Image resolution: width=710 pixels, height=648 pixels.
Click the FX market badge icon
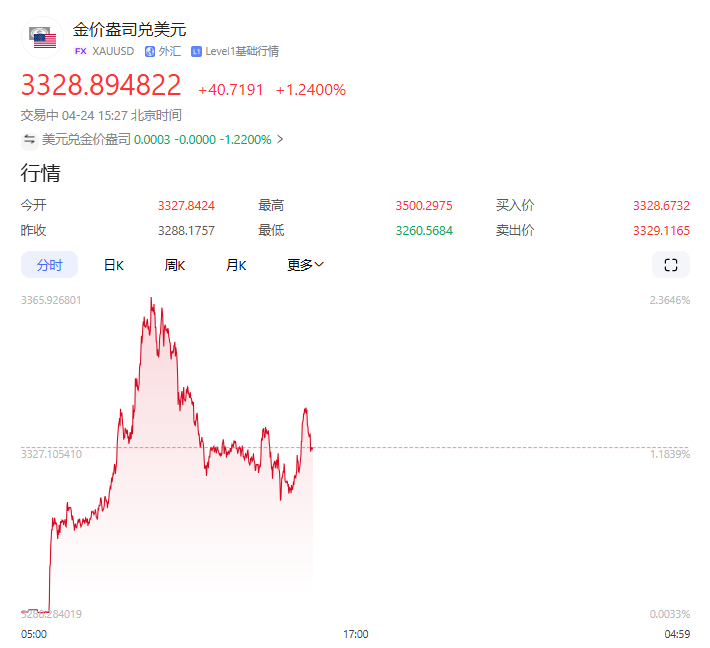click(81, 51)
